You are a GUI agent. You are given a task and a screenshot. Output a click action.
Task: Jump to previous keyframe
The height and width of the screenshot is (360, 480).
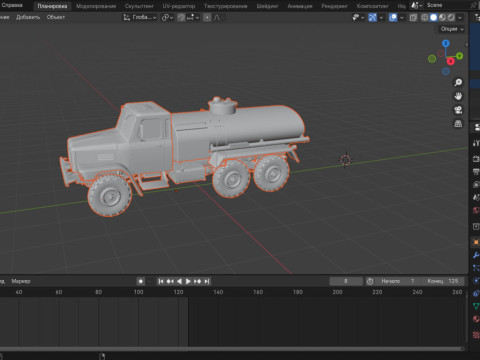(x=170, y=281)
